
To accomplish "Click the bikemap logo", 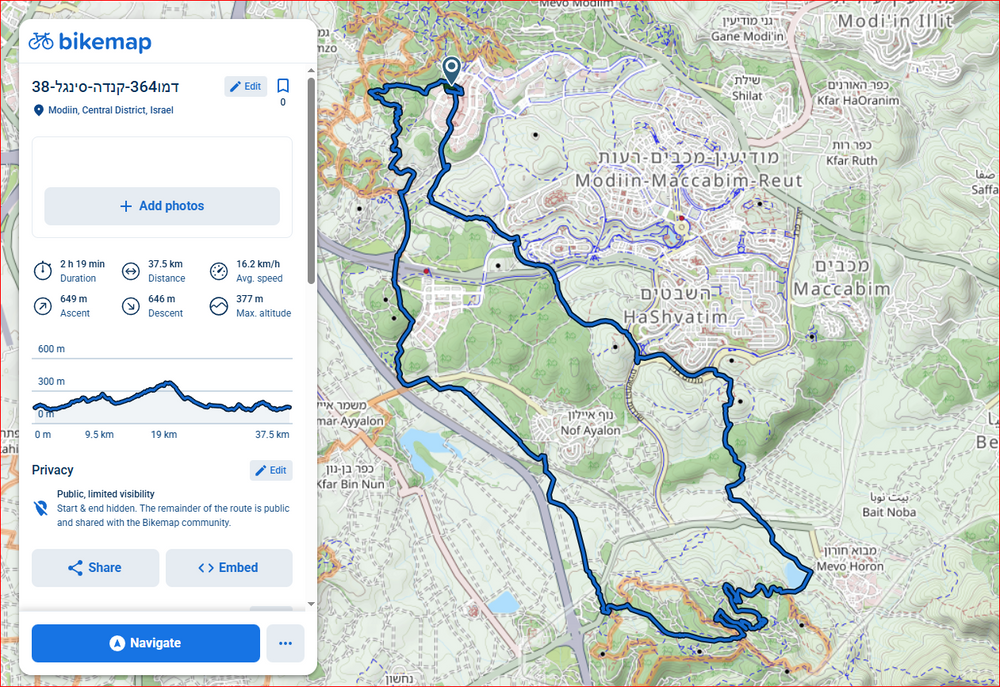I will point(90,41).
